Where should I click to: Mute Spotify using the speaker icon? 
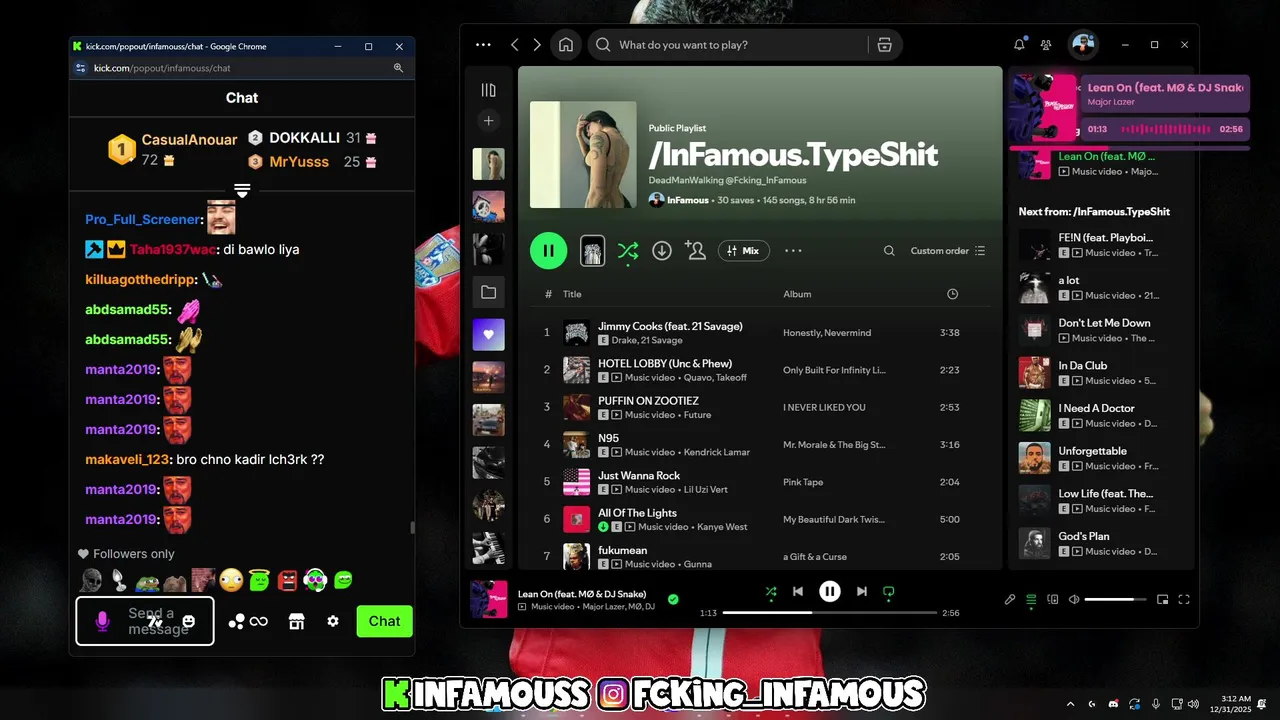click(1074, 599)
